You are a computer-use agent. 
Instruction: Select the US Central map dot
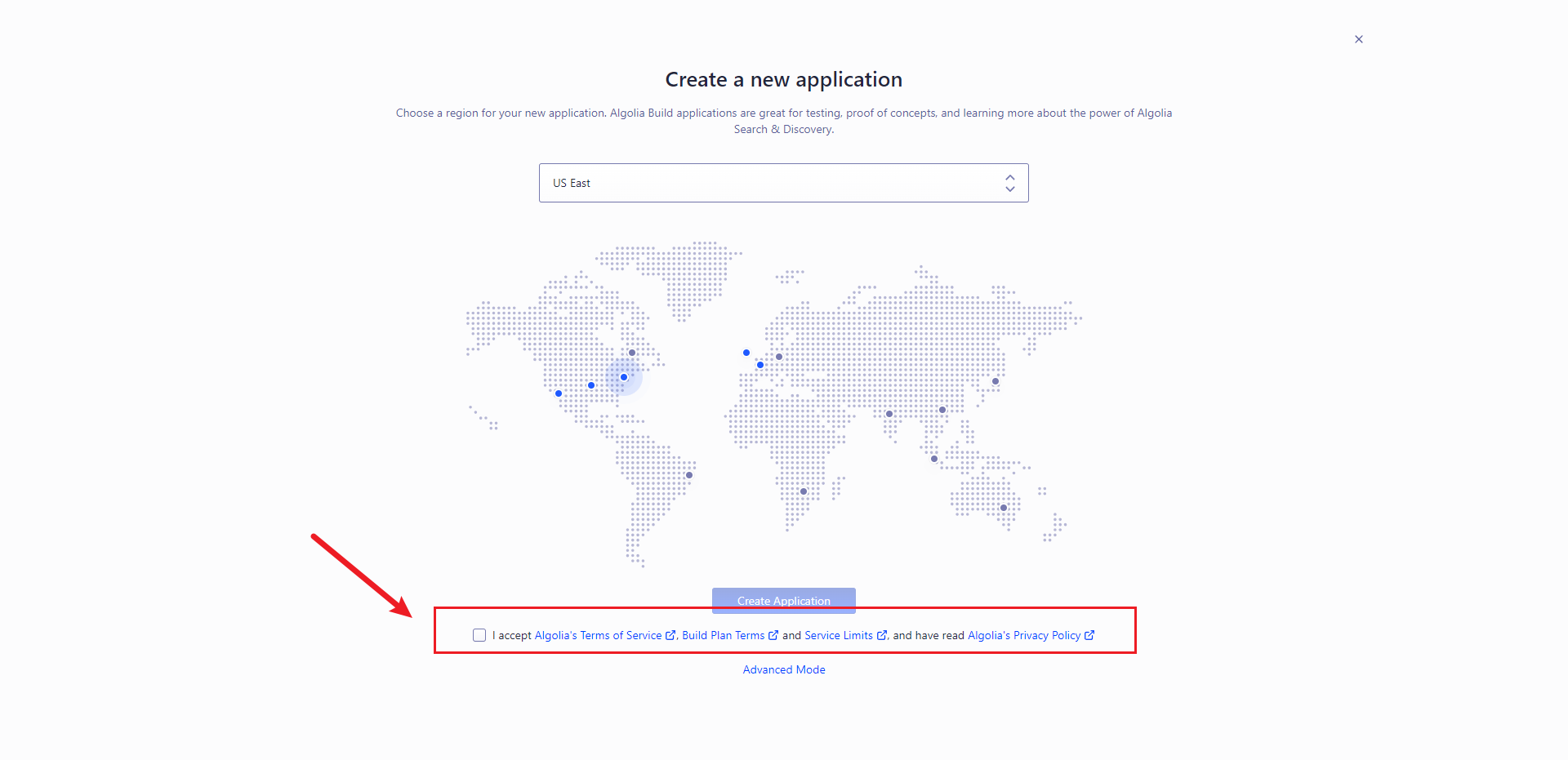click(591, 385)
